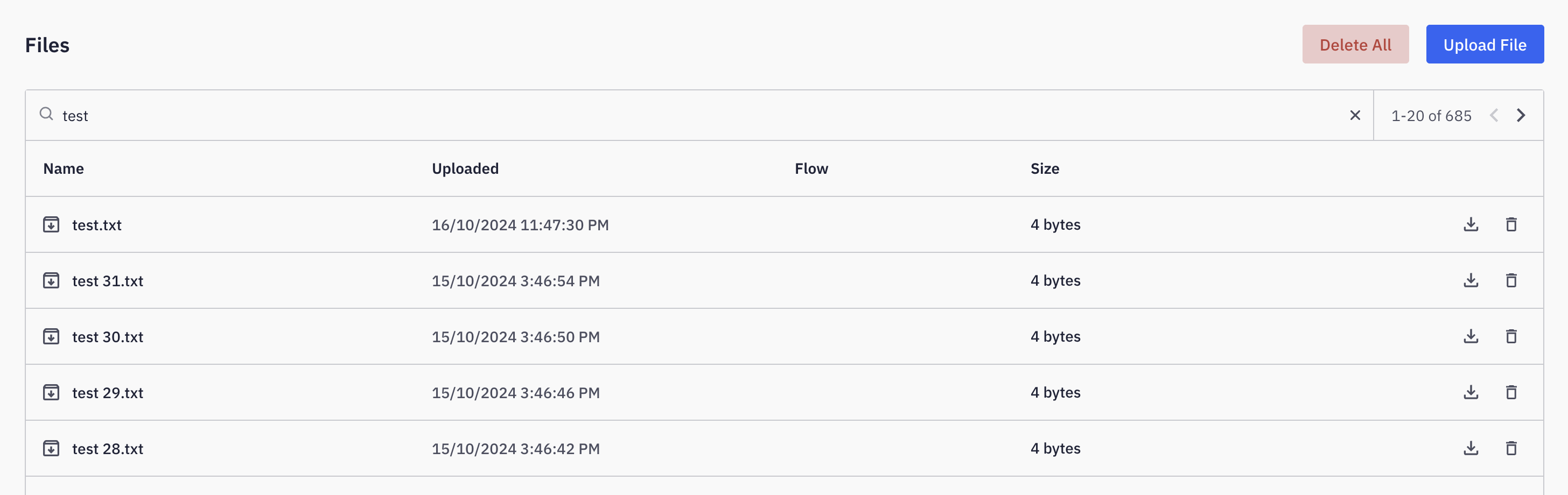Screen dimensions: 1568x495
Task: Download the test 29.txt file
Action: [1471, 392]
